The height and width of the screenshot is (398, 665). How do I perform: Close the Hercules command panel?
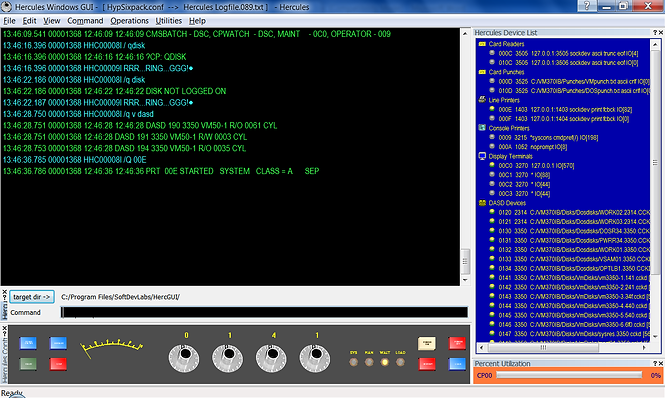5,292
